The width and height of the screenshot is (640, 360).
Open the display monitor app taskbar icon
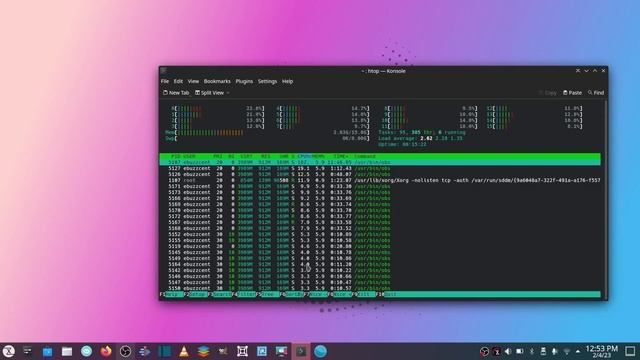(281, 351)
